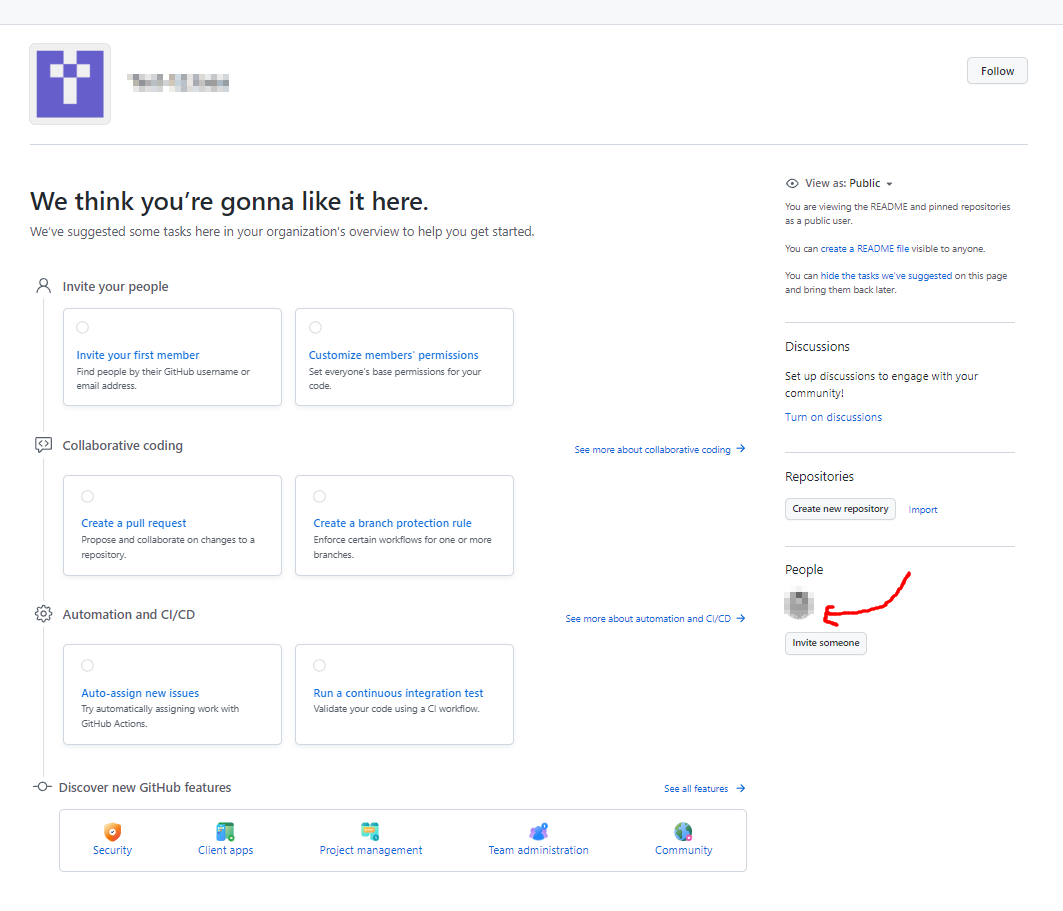The height and width of the screenshot is (911, 1063).
Task: Click Create new repository button
Action: click(x=840, y=509)
